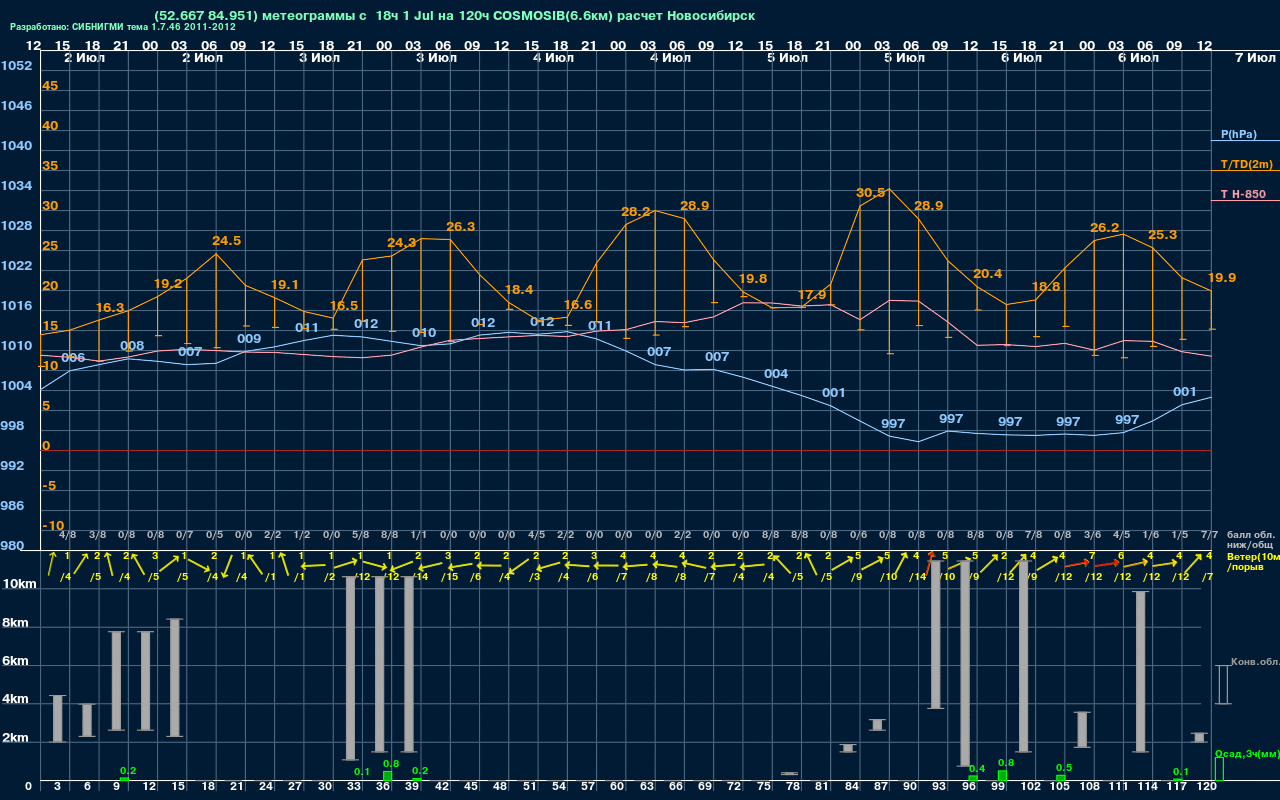Click the 2km altitude axis label

point(17,738)
